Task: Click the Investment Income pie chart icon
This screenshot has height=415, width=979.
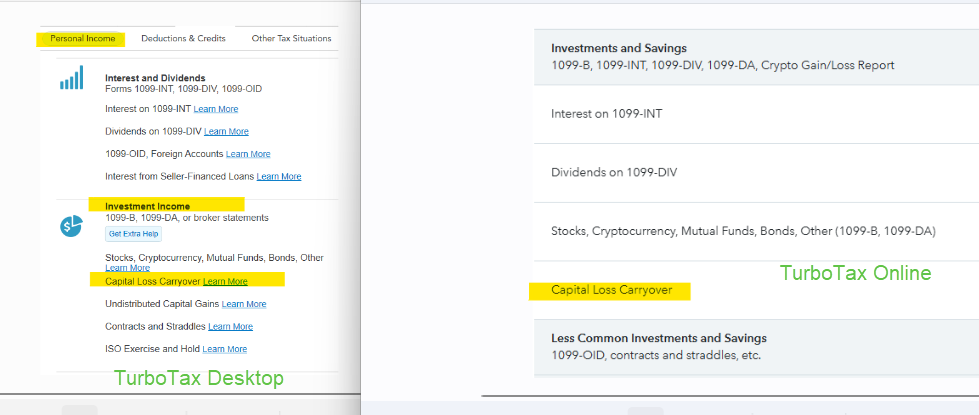Action: (x=71, y=226)
